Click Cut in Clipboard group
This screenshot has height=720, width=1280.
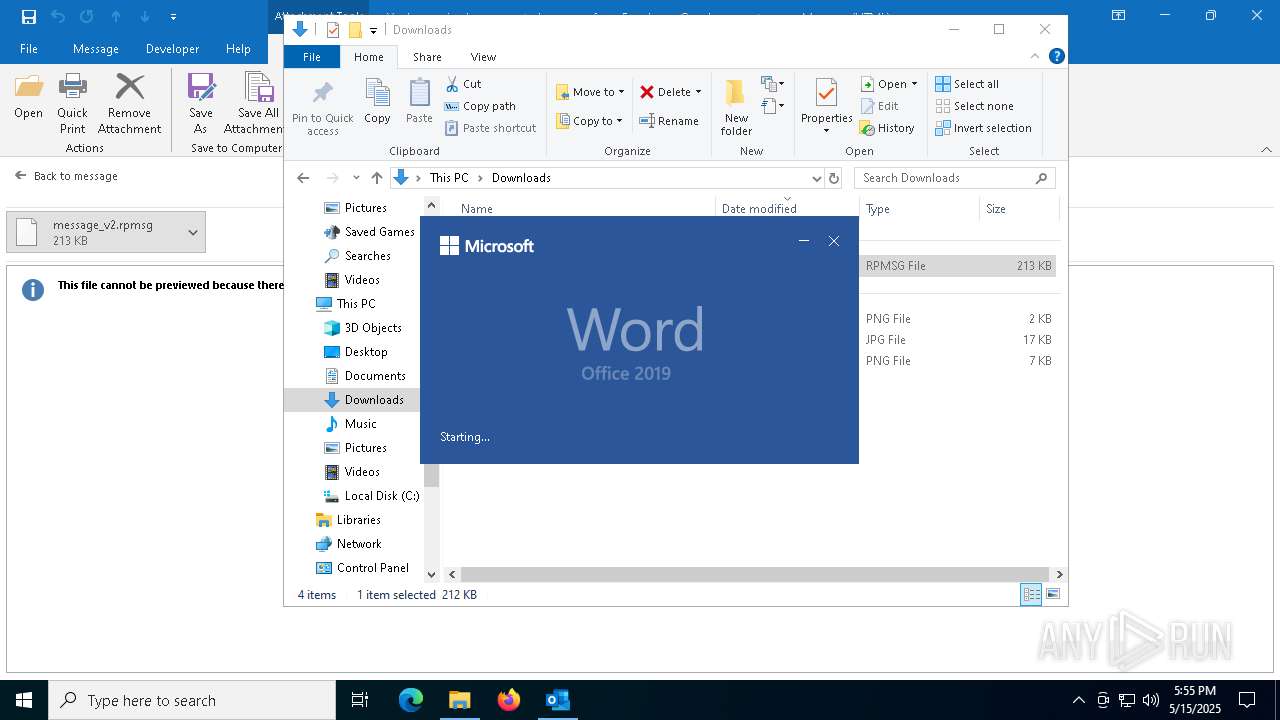(463, 84)
